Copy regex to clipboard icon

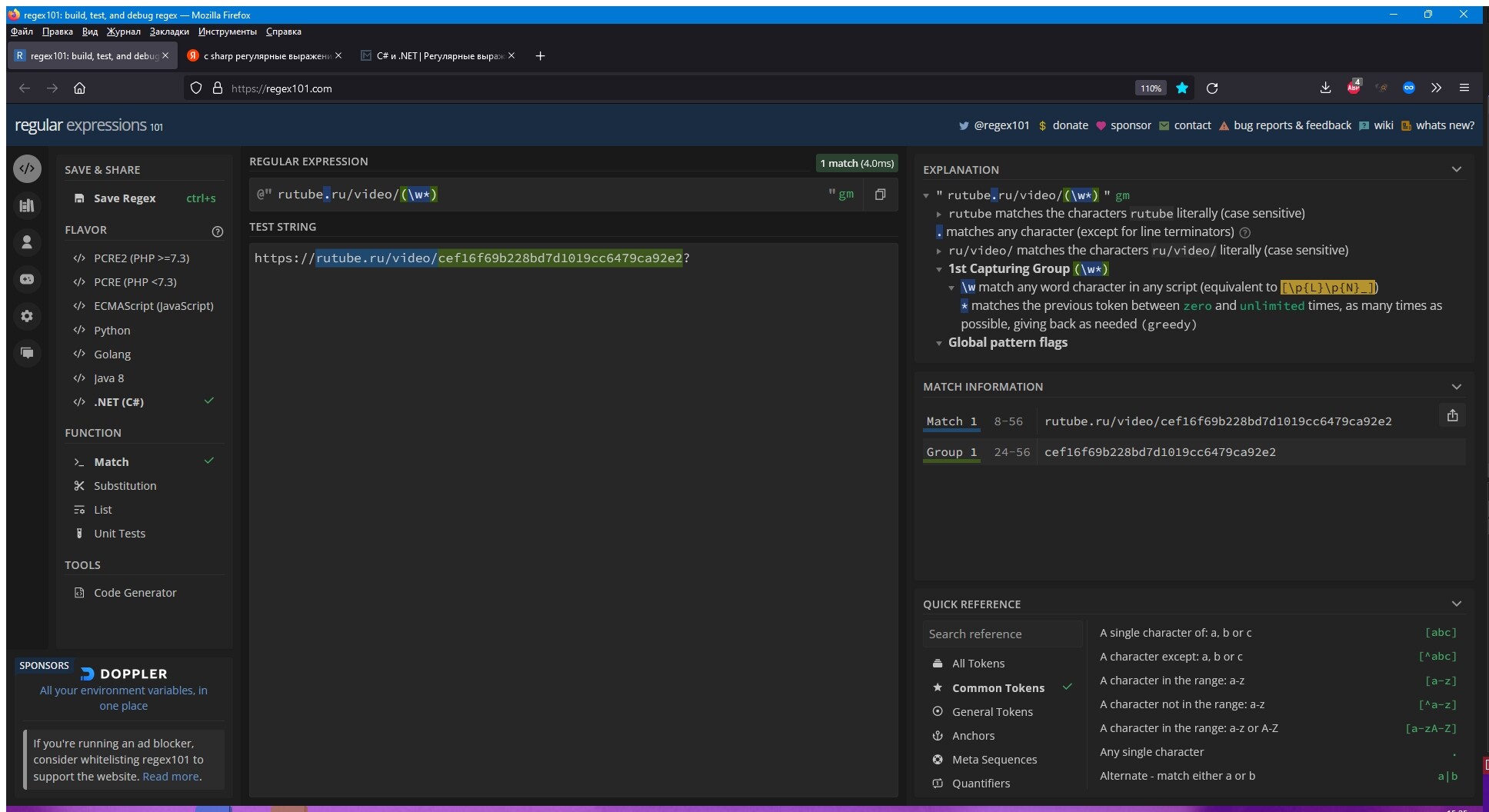click(881, 195)
